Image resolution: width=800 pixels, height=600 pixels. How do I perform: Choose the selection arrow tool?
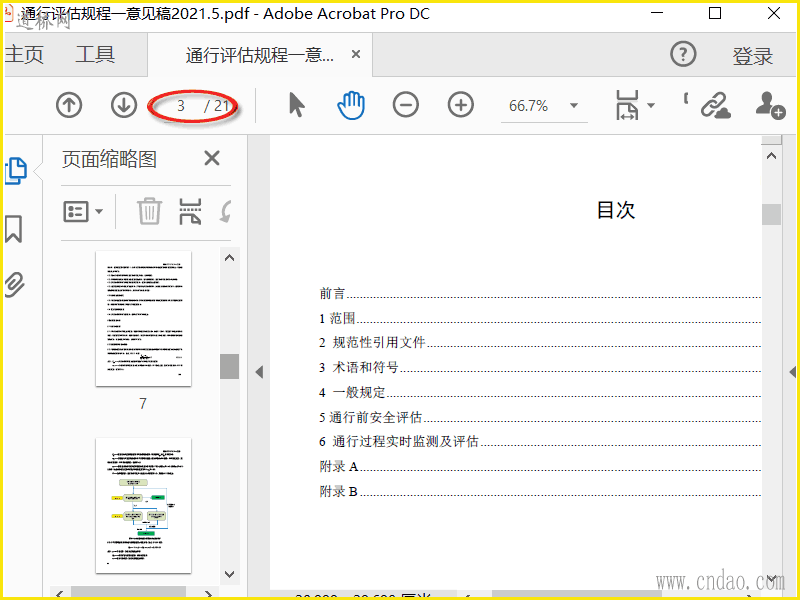296,105
